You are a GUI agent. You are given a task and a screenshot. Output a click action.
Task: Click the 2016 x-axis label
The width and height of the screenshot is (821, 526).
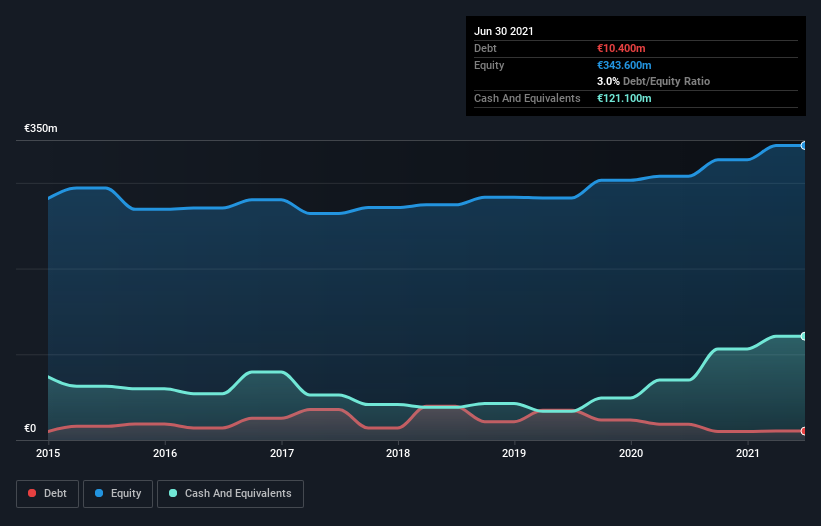point(165,453)
